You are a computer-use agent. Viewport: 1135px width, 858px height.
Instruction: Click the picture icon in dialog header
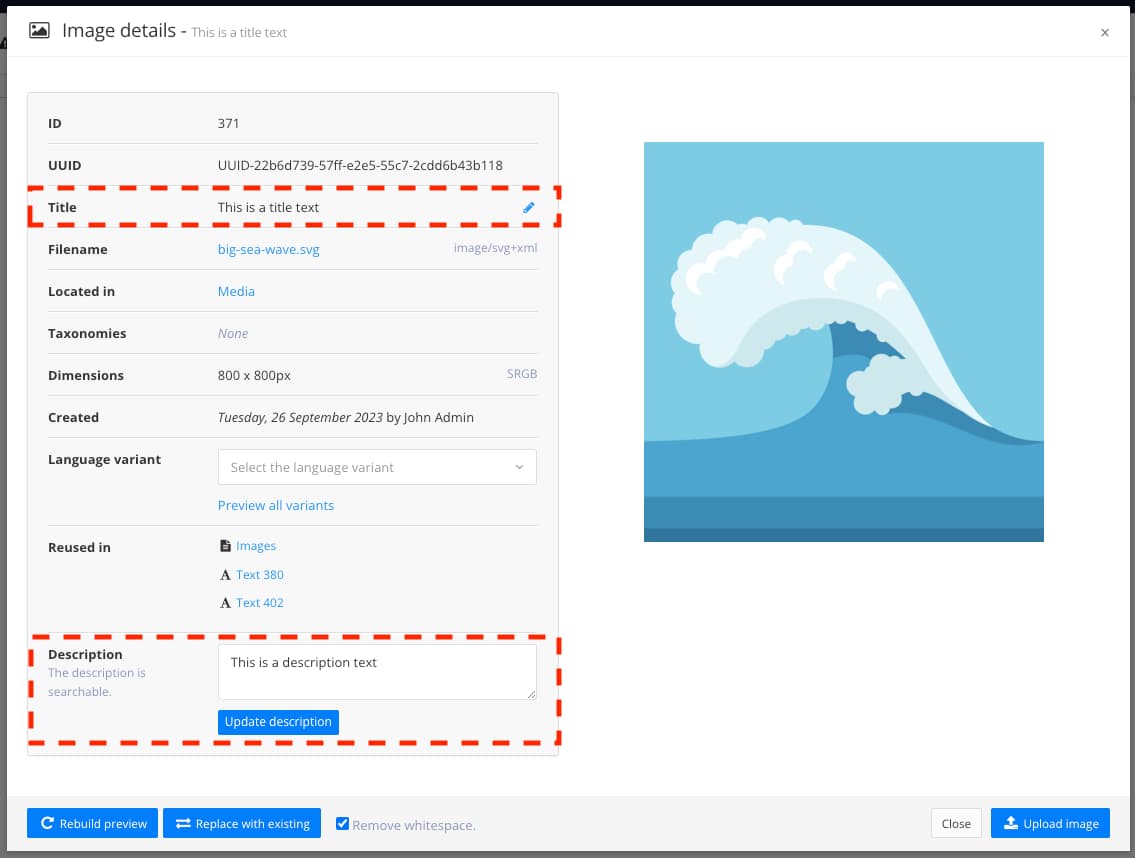coord(40,31)
